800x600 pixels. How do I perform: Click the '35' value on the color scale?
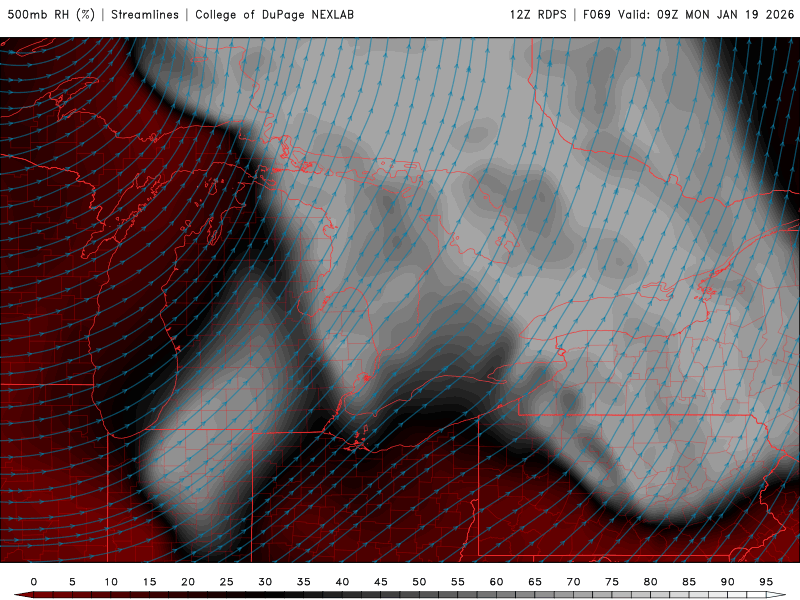point(304,582)
